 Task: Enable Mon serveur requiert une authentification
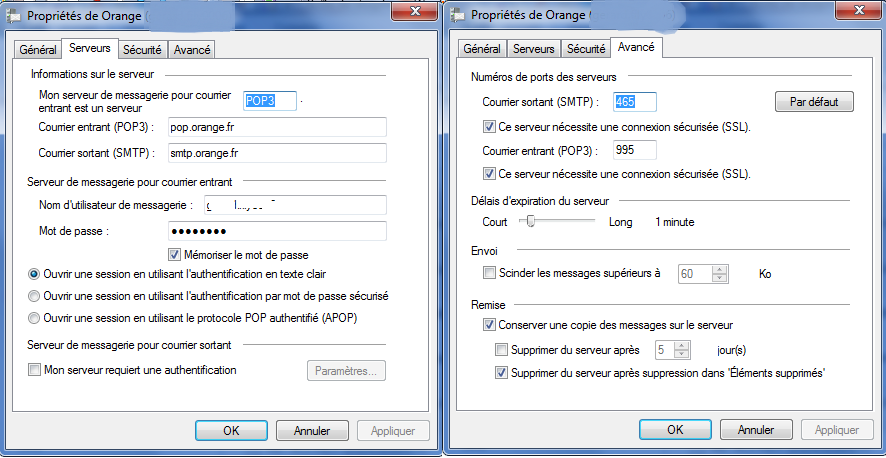point(34,370)
